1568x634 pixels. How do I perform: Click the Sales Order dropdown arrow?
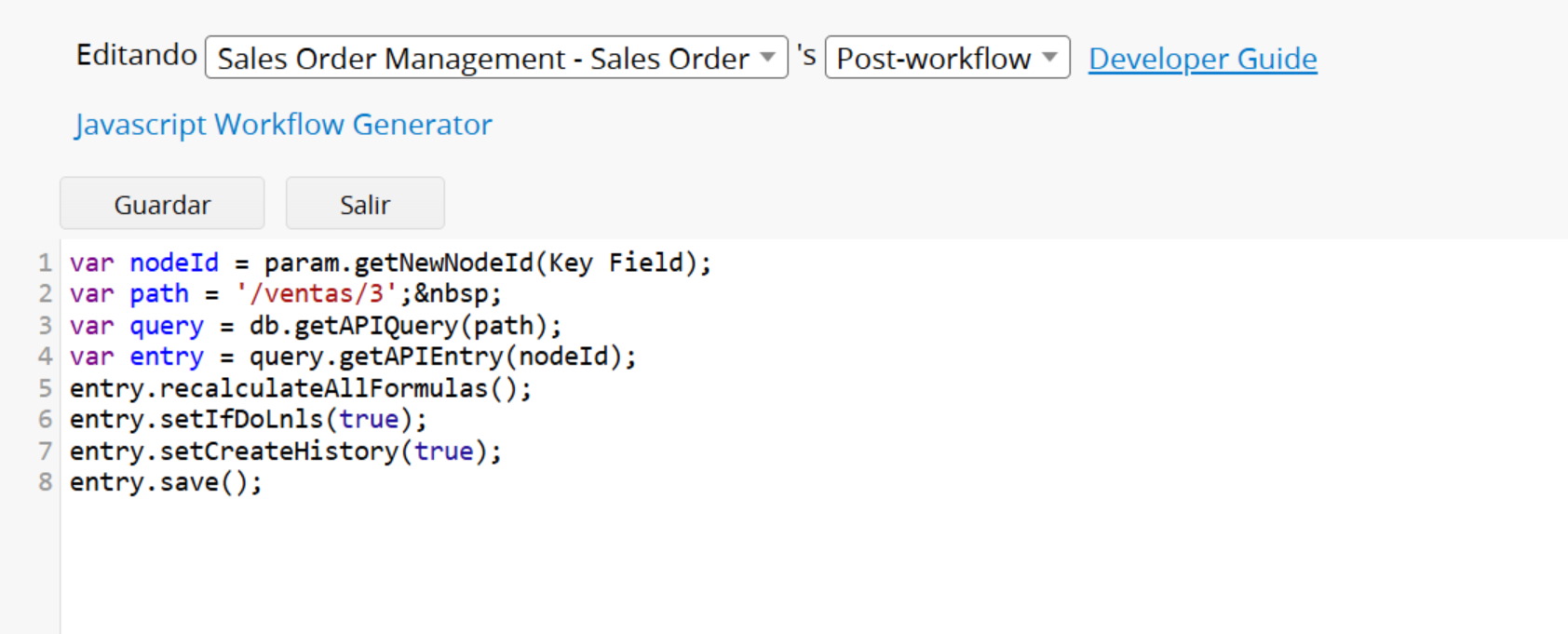tap(768, 57)
